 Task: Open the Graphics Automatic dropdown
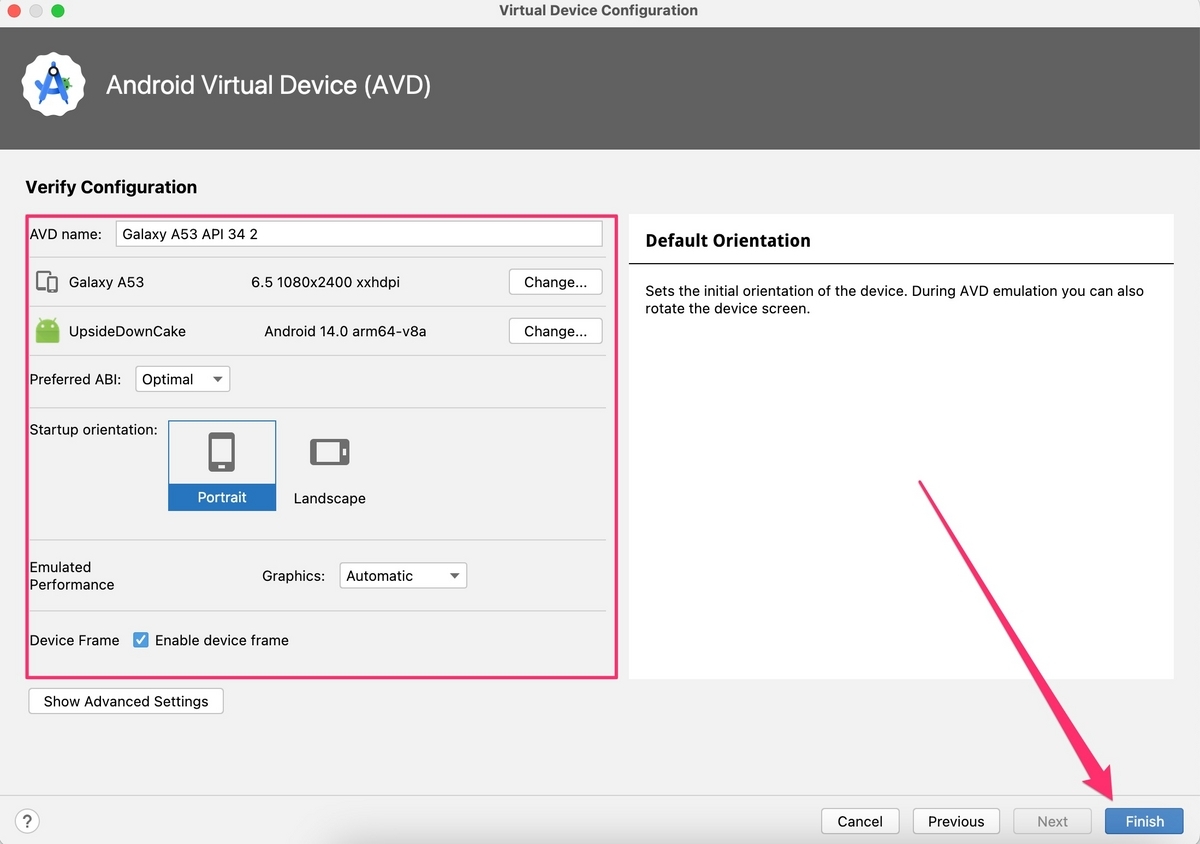(403, 575)
